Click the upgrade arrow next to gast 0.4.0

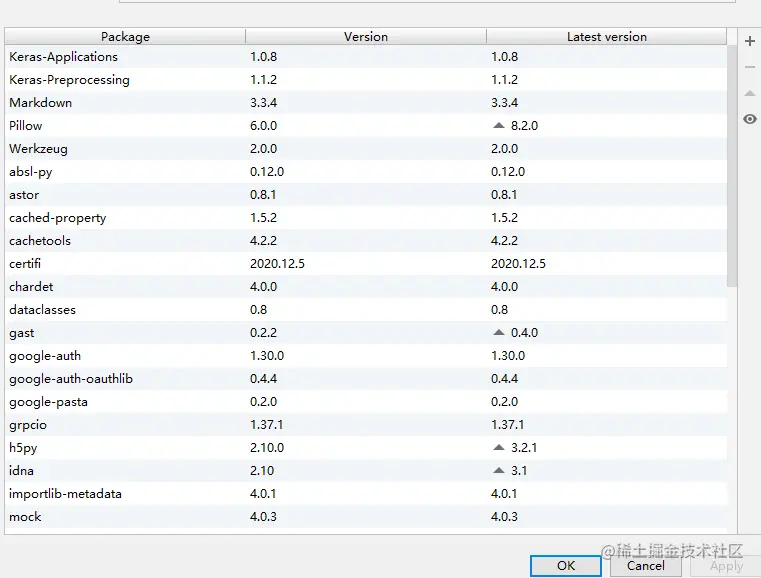point(498,332)
